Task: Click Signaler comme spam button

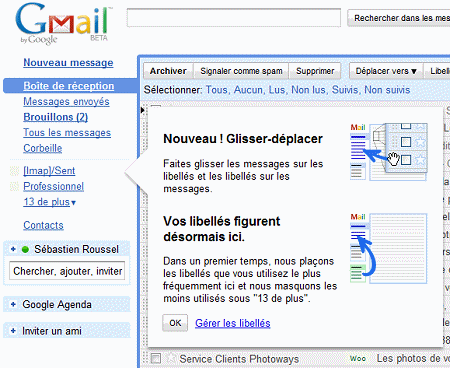Action: (241, 71)
